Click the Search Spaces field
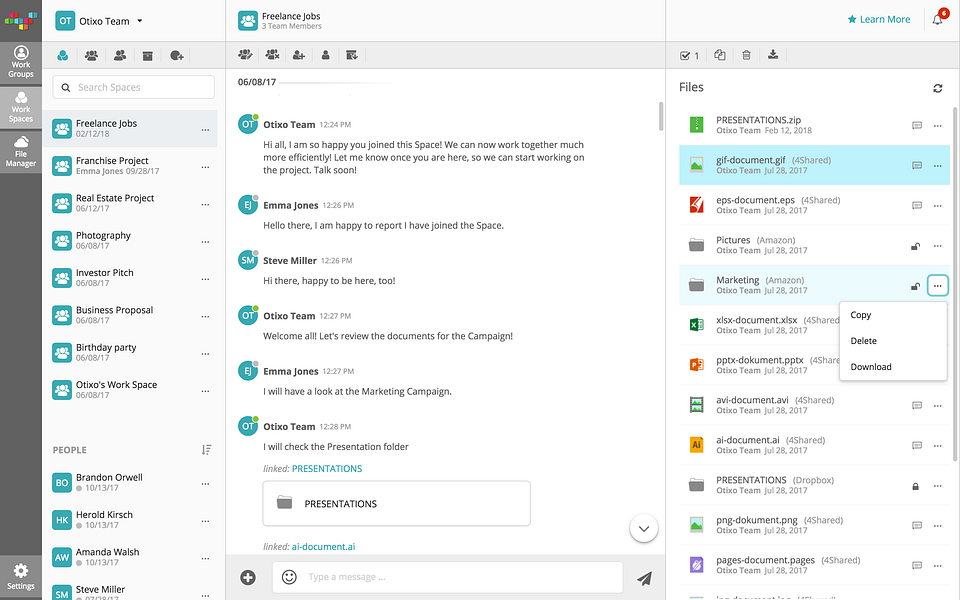 pyautogui.click(x=133, y=88)
